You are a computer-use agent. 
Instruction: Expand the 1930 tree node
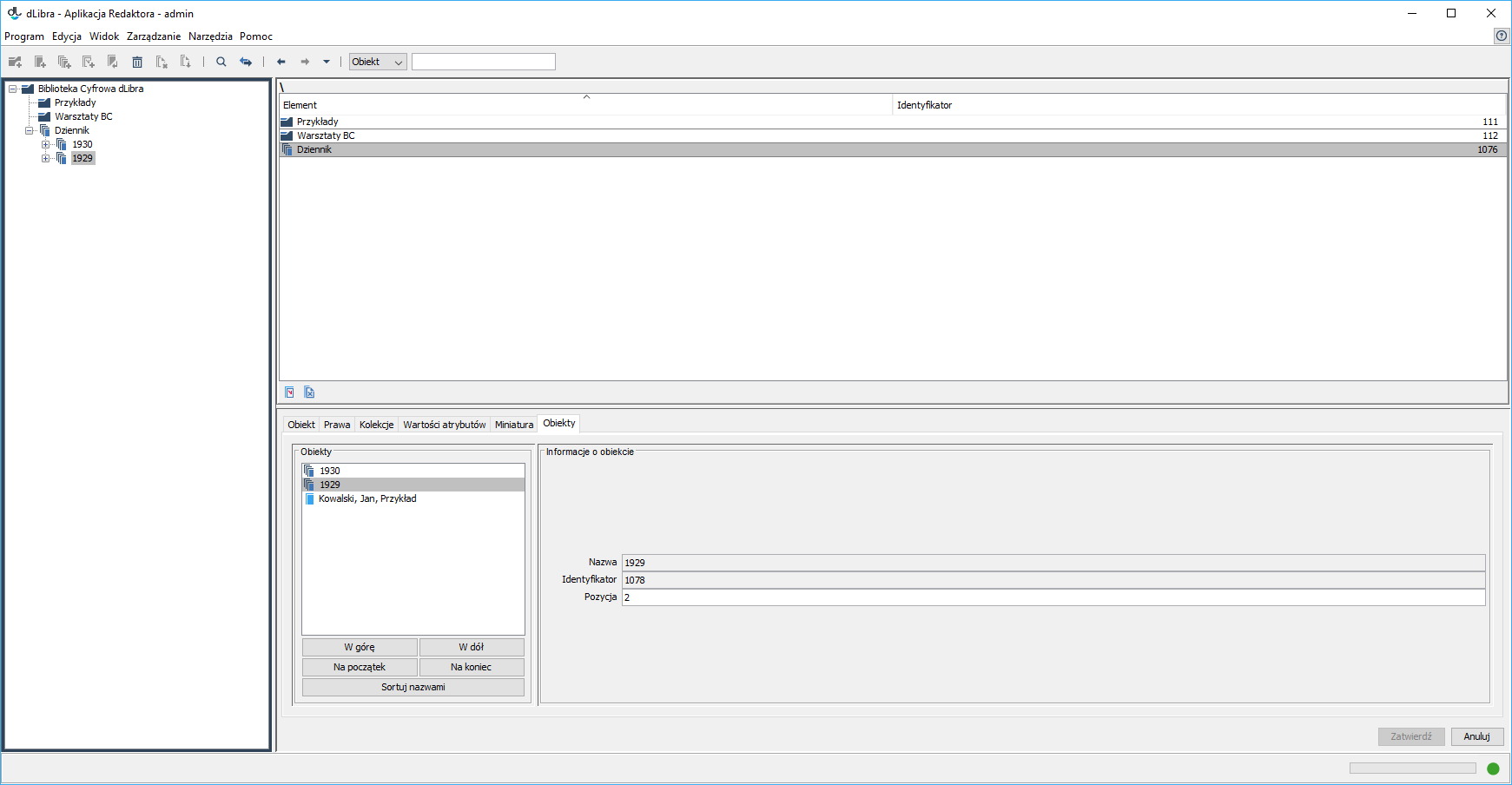(46, 144)
